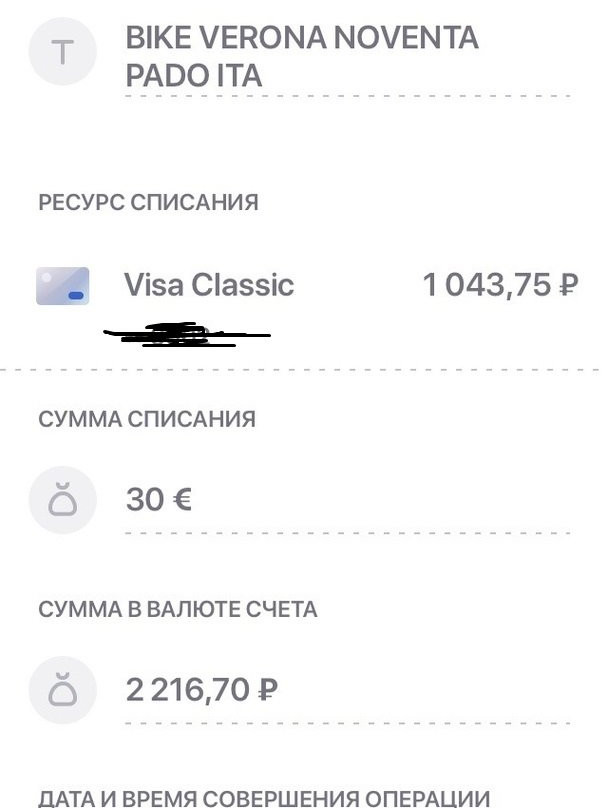Click the "РЕСУРС СПИСАНИЯ" section heading

[x=148, y=202]
